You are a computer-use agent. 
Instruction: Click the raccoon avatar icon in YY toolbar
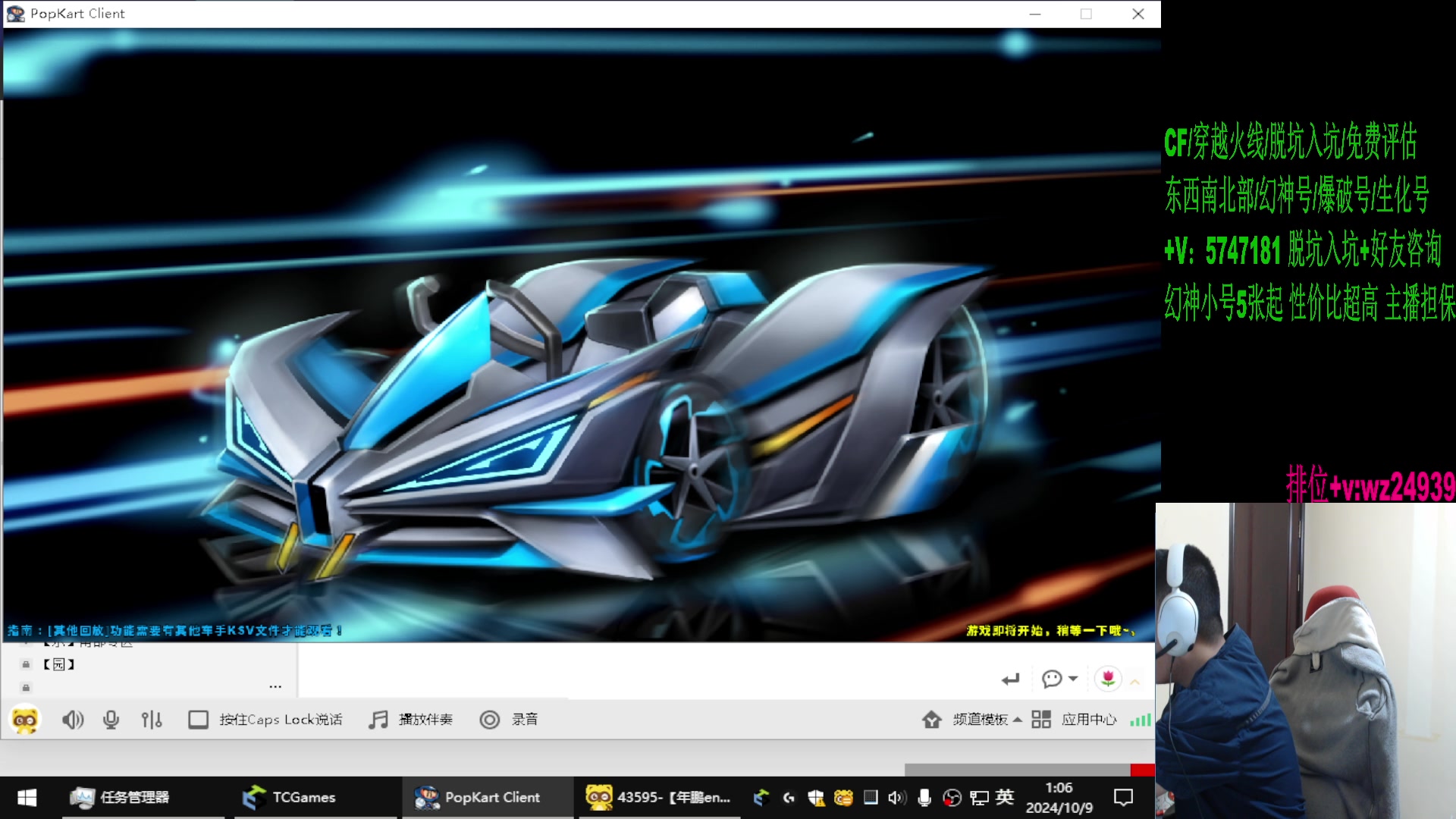(25, 719)
